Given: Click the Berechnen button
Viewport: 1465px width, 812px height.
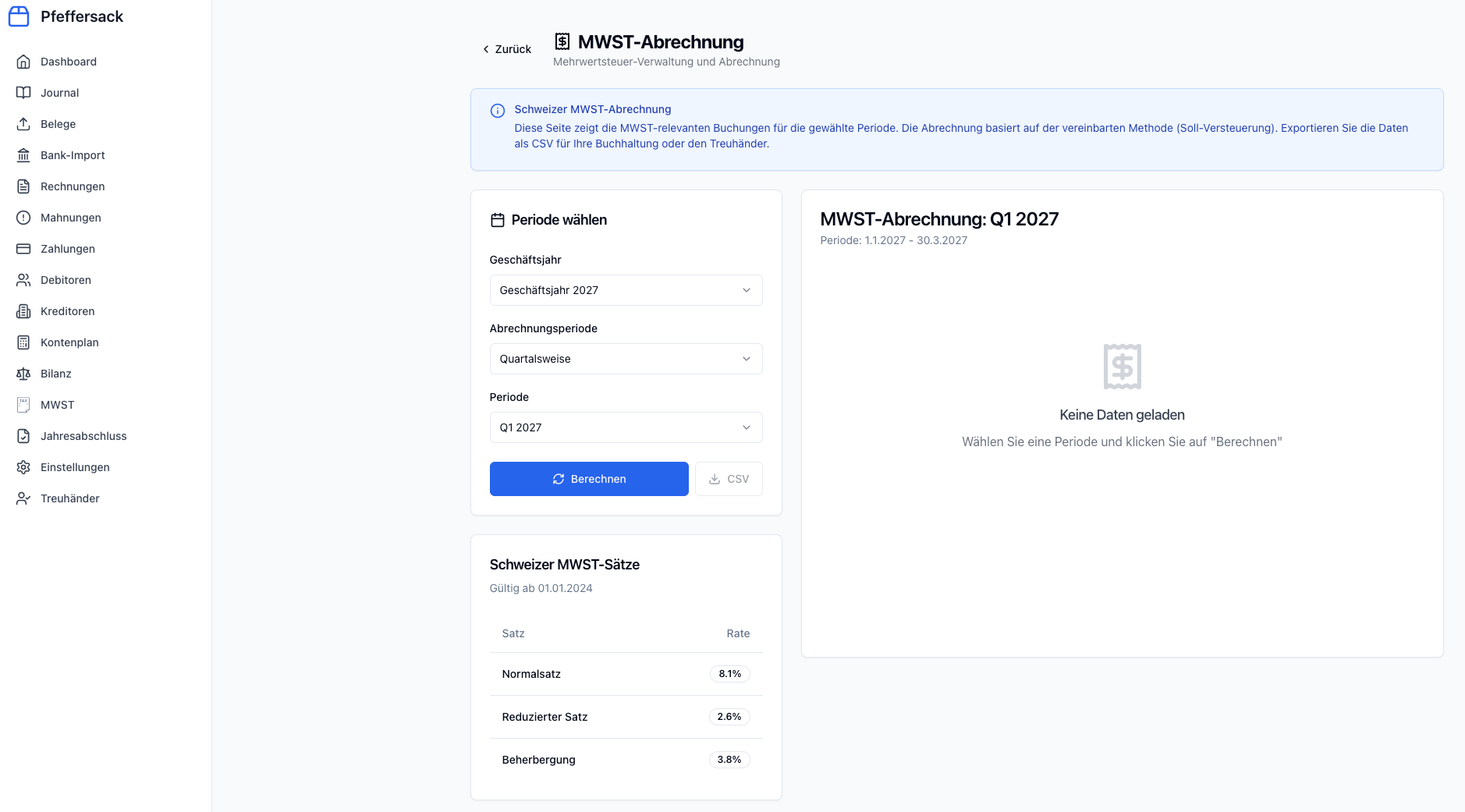Looking at the screenshot, I should tap(589, 478).
